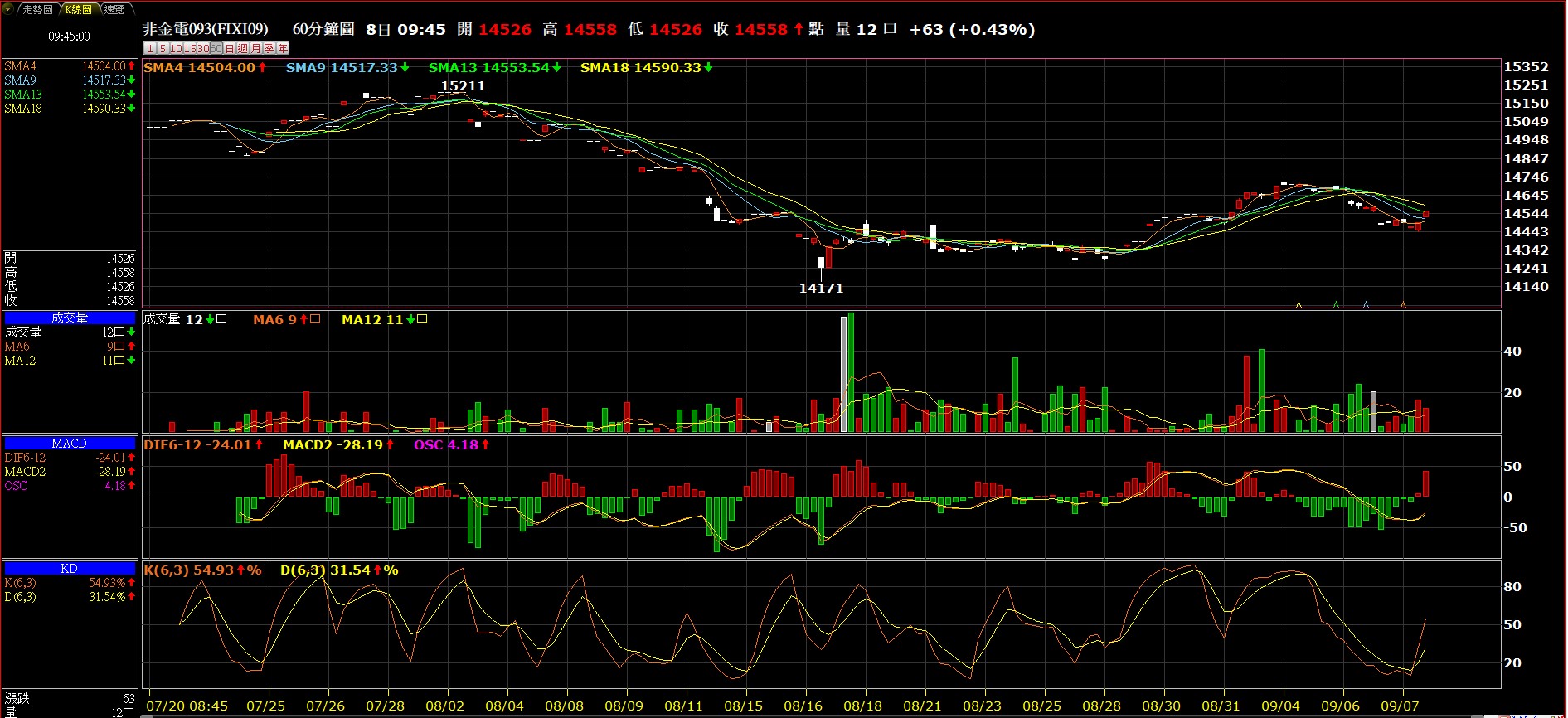1568x718 pixels.
Task: Change chart to quarterly 季 period
Action: pyautogui.click(x=269, y=48)
